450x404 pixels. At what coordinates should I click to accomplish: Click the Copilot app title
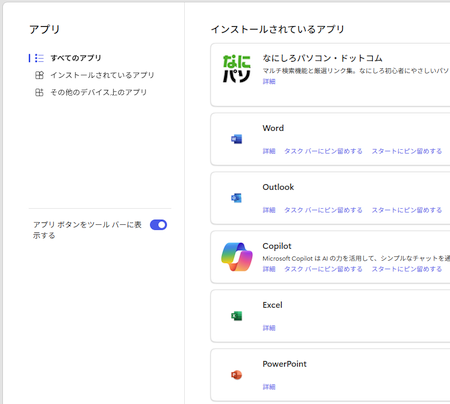[277, 246]
